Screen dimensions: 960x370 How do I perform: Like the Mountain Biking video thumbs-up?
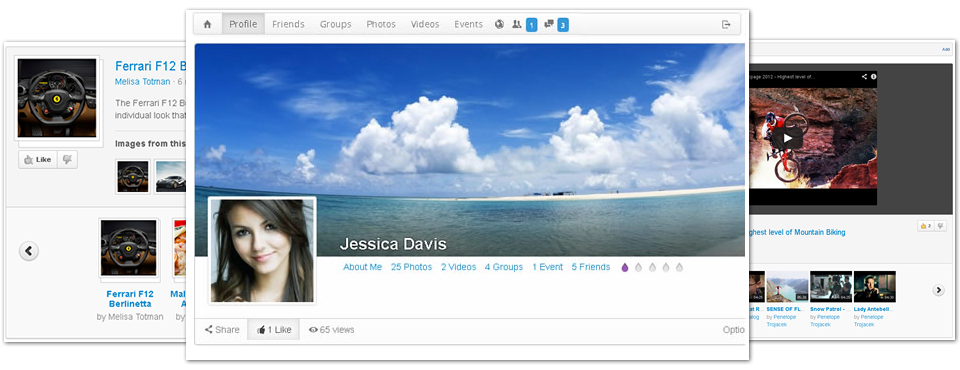pos(925,226)
